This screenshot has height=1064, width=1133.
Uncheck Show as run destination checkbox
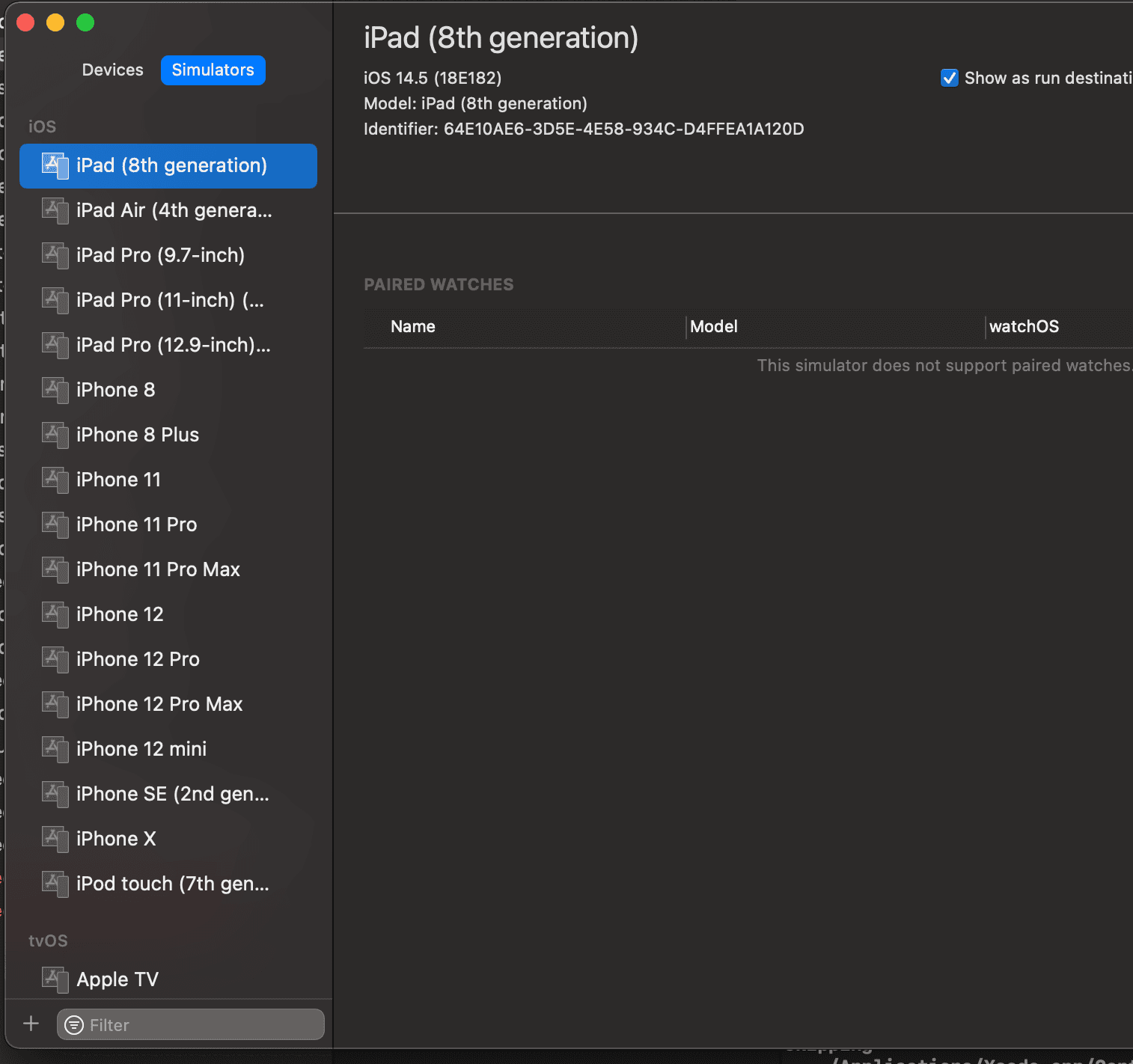tap(949, 78)
